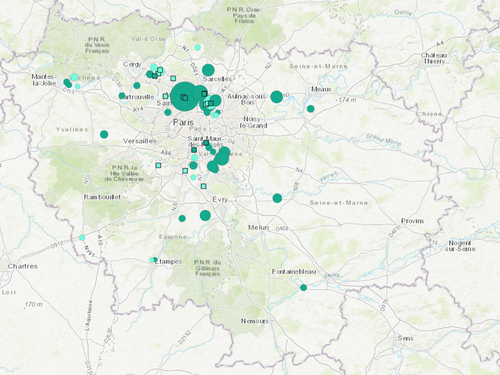Select the Noisy-le-Grand label
Screen dimensions: 500x375
click(x=253, y=122)
